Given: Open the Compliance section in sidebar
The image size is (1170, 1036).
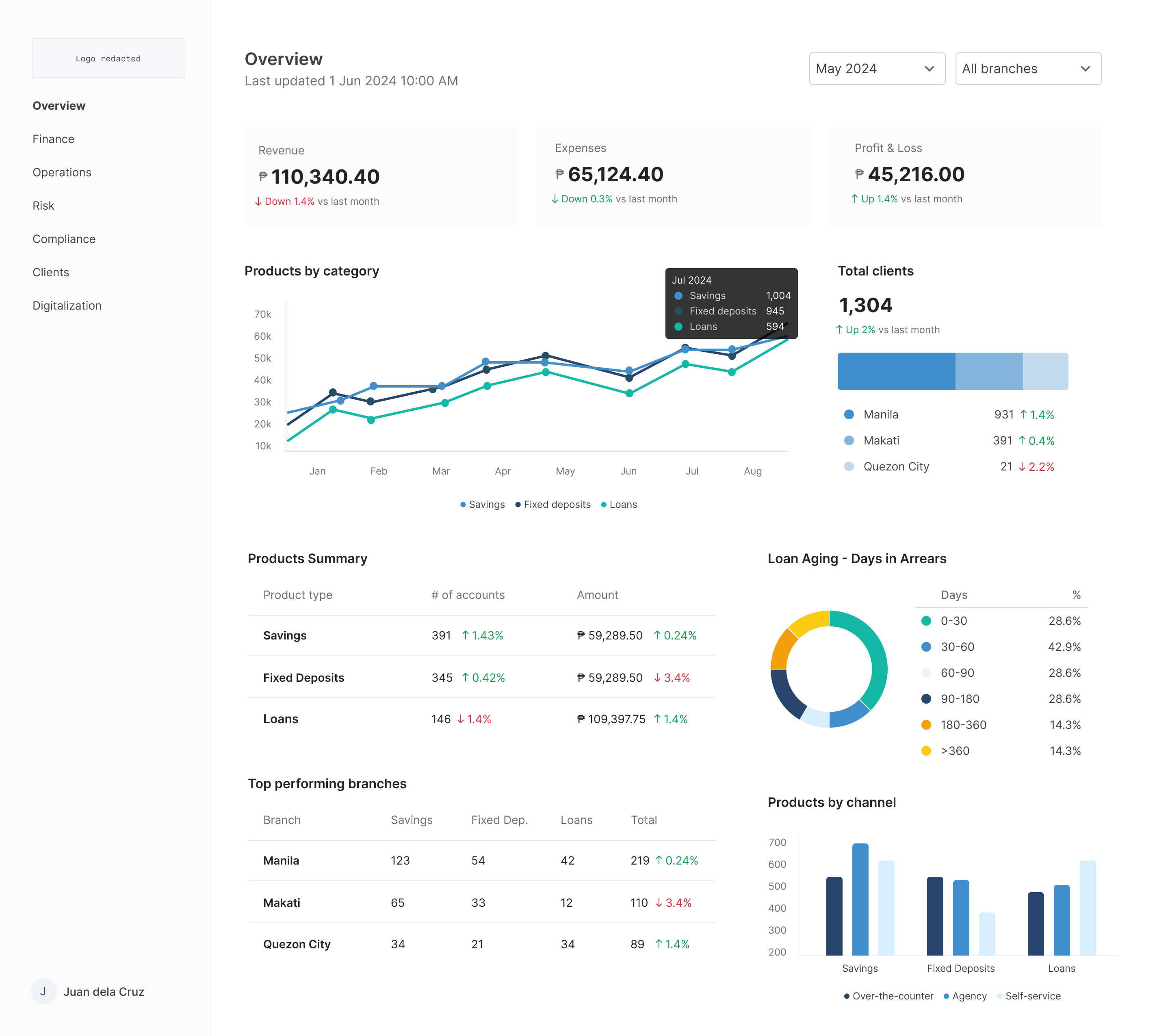Looking at the screenshot, I should (63, 238).
